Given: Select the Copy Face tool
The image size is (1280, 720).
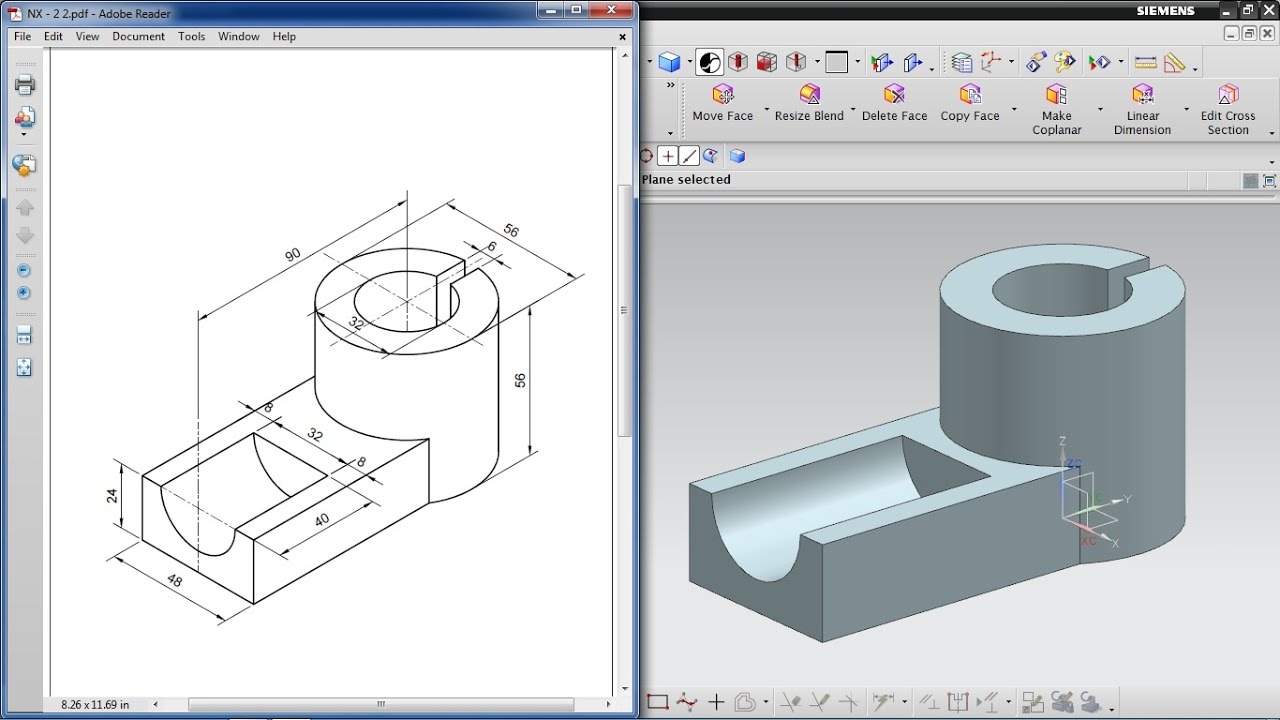Looking at the screenshot, I should [970, 103].
